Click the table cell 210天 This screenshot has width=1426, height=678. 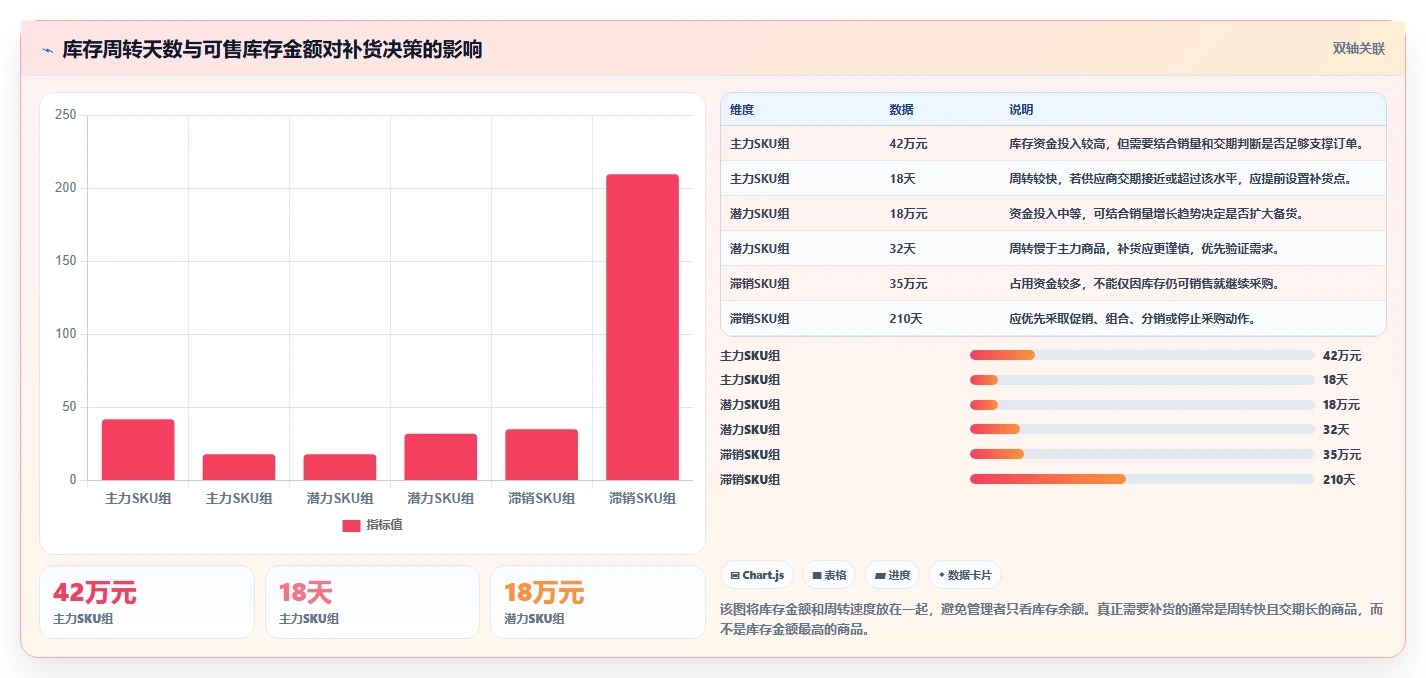click(x=906, y=319)
